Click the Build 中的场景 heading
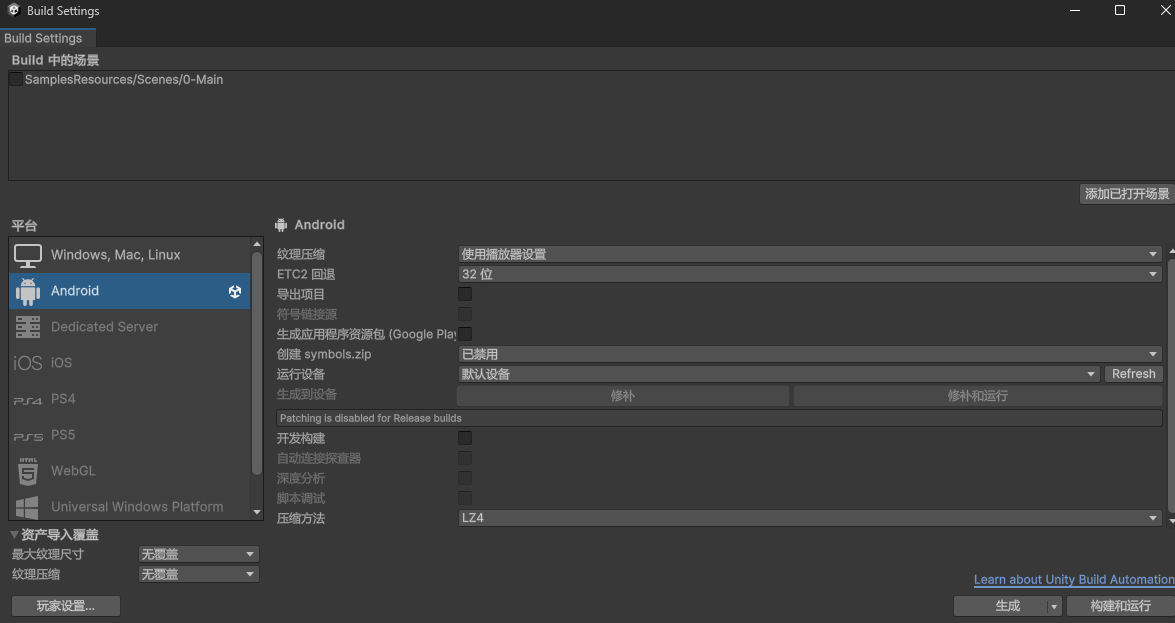The height and width of the screenshot is (623, 1175). 55,60
